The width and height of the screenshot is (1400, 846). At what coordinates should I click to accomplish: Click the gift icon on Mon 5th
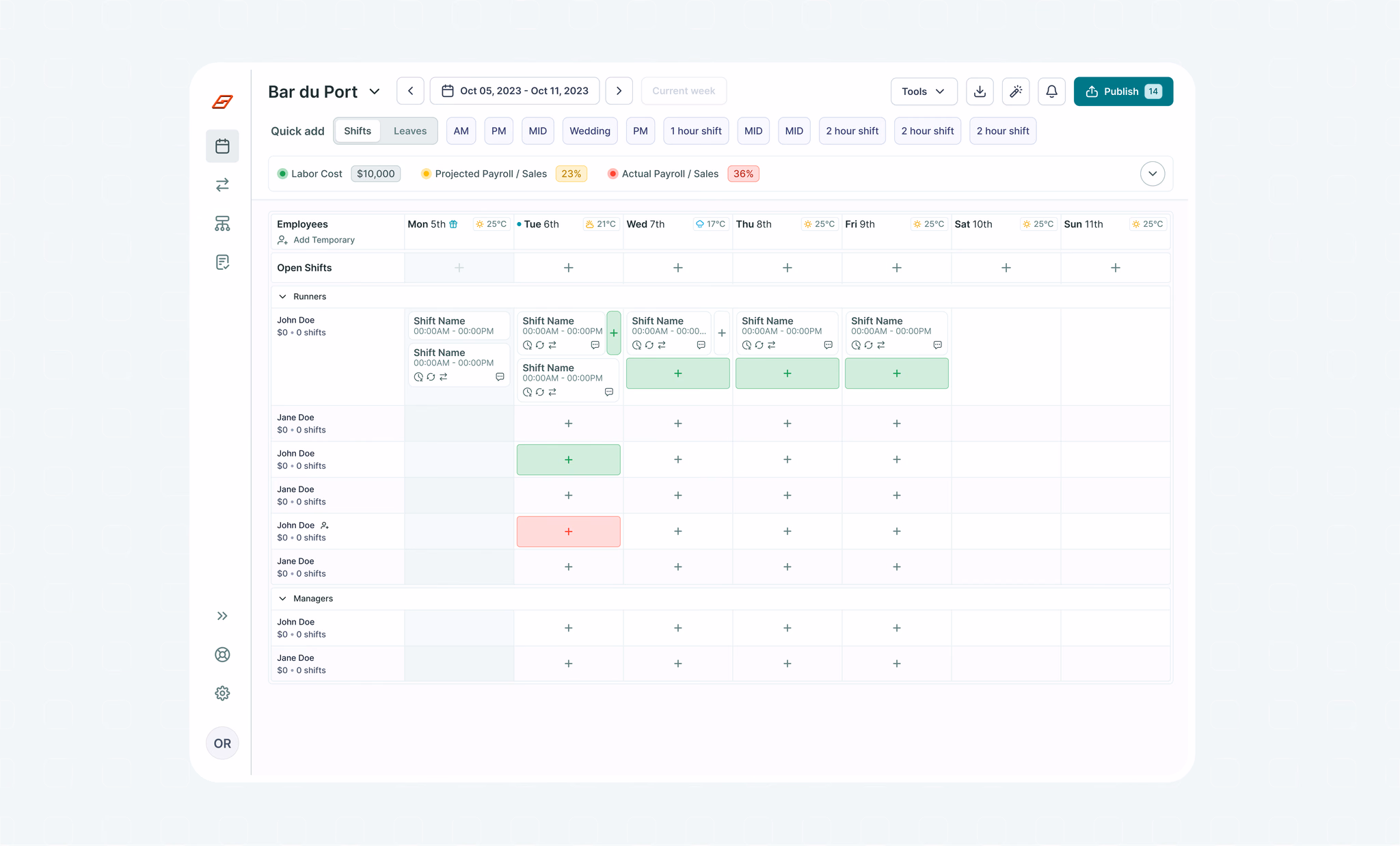(453, 224)
